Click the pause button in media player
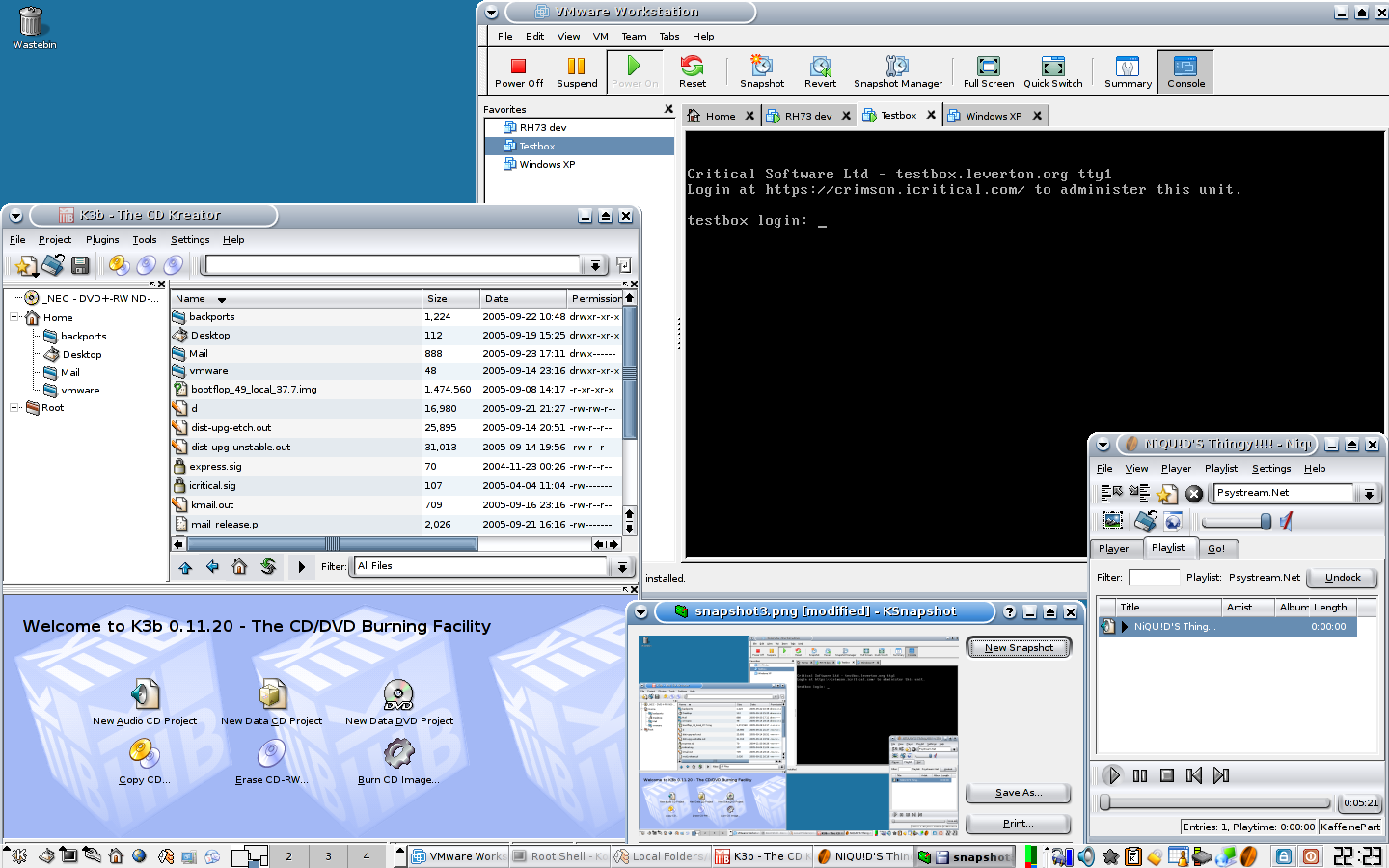The width and height of the screenshot is (1389, 868). (x=1140, y=775)
